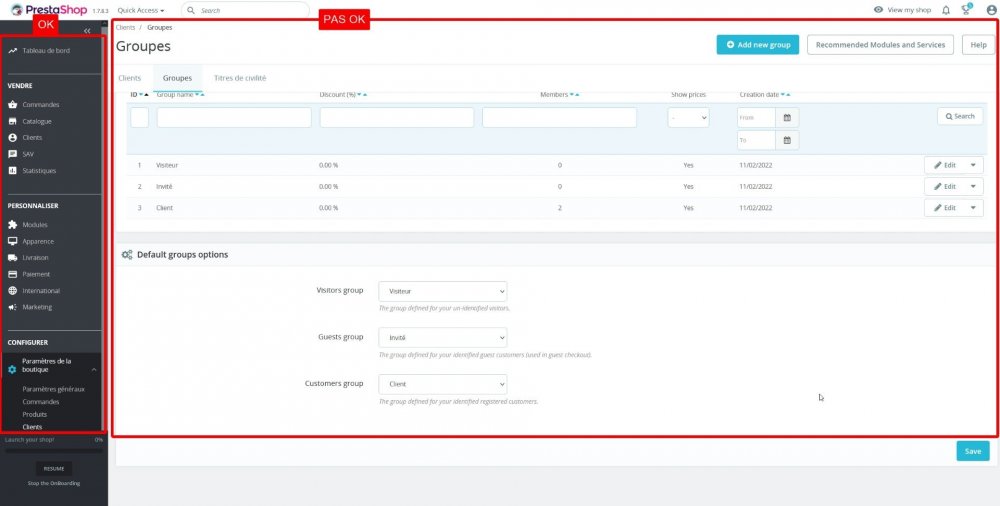Collapse the sidebar with double chevron
The width and height of the screenshot is (1000, 506).
tap(87, 31)
